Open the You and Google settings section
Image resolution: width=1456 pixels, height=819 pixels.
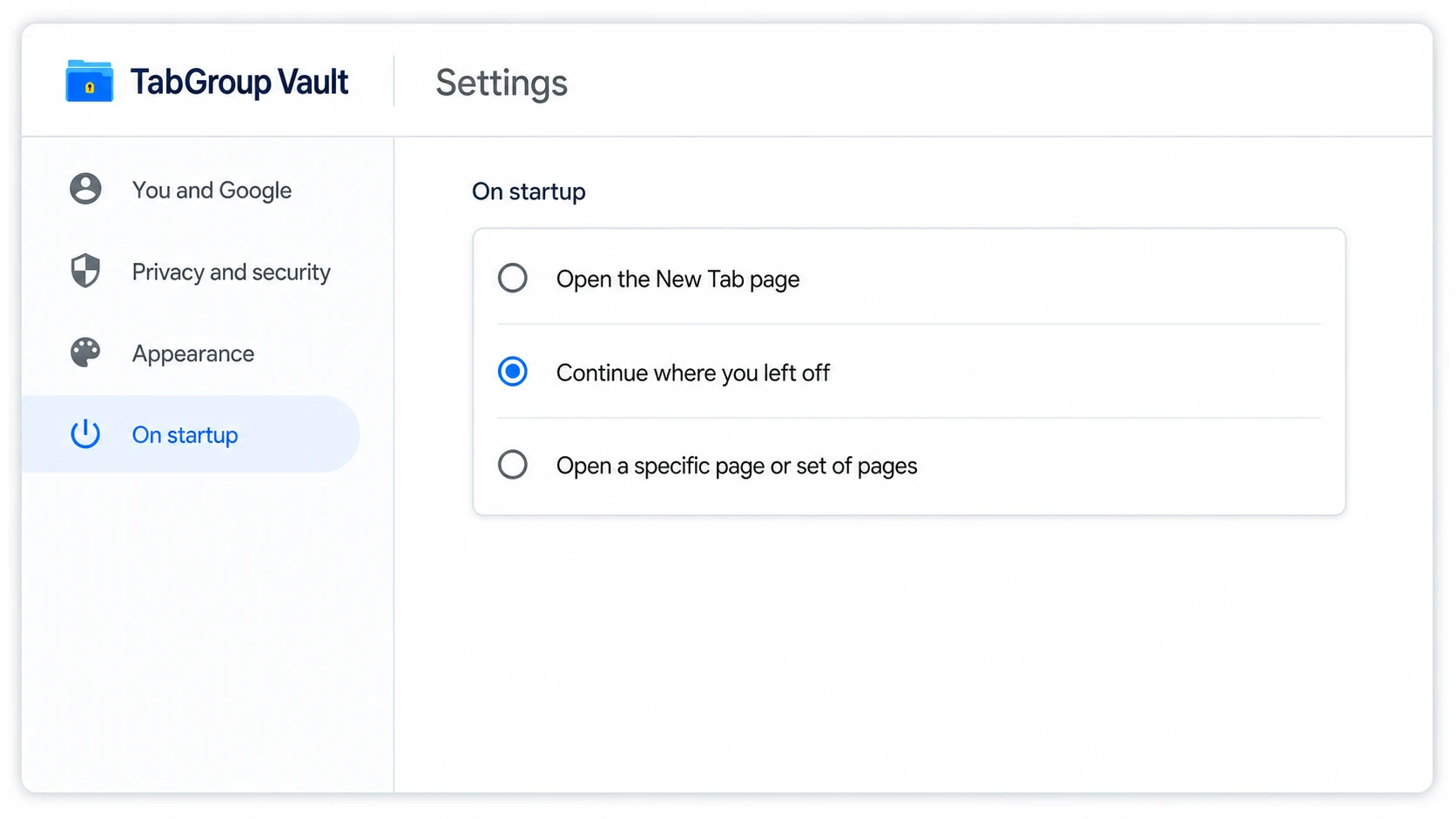(192, 190)
